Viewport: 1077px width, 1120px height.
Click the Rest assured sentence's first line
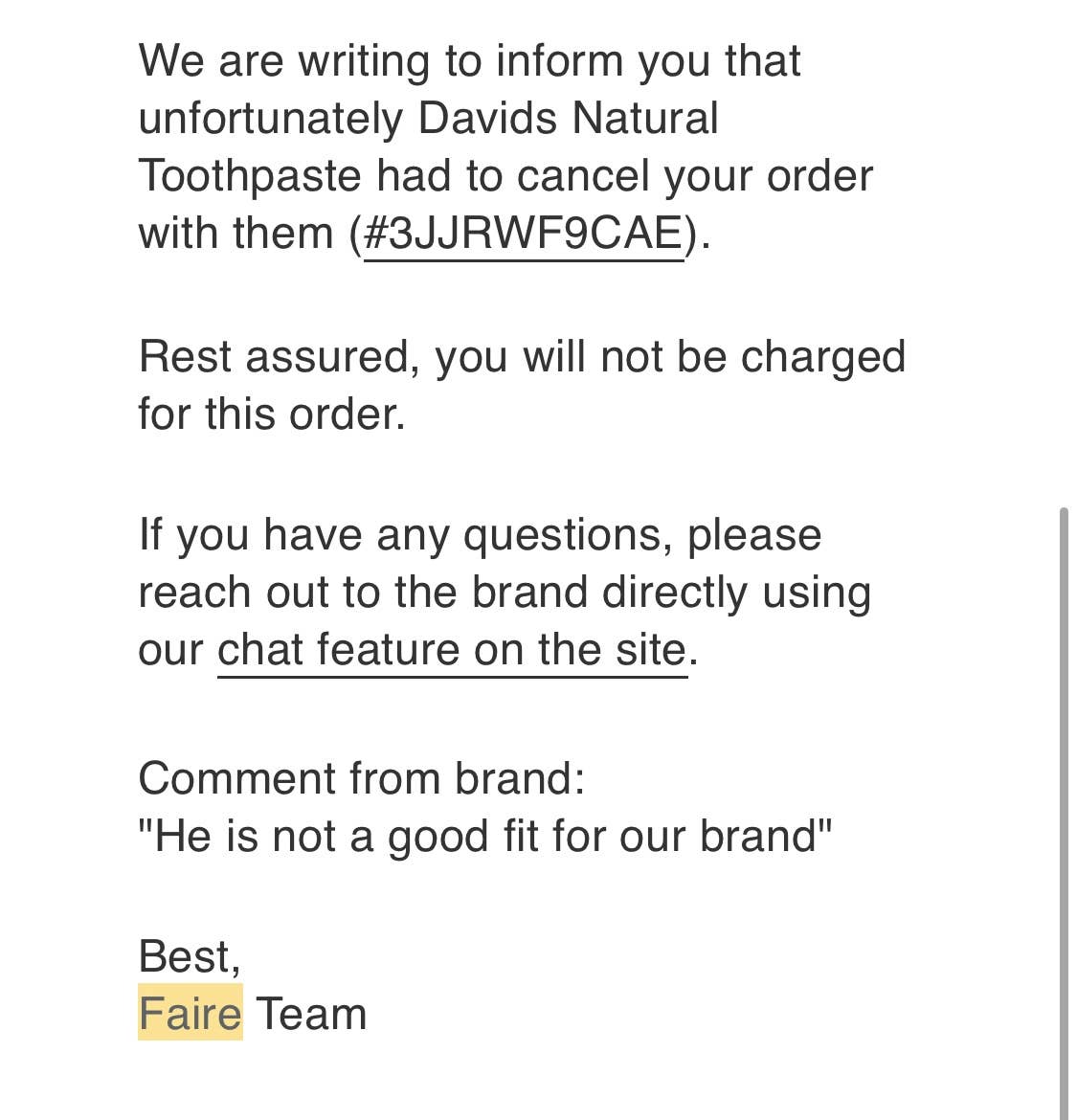[522, 357]
